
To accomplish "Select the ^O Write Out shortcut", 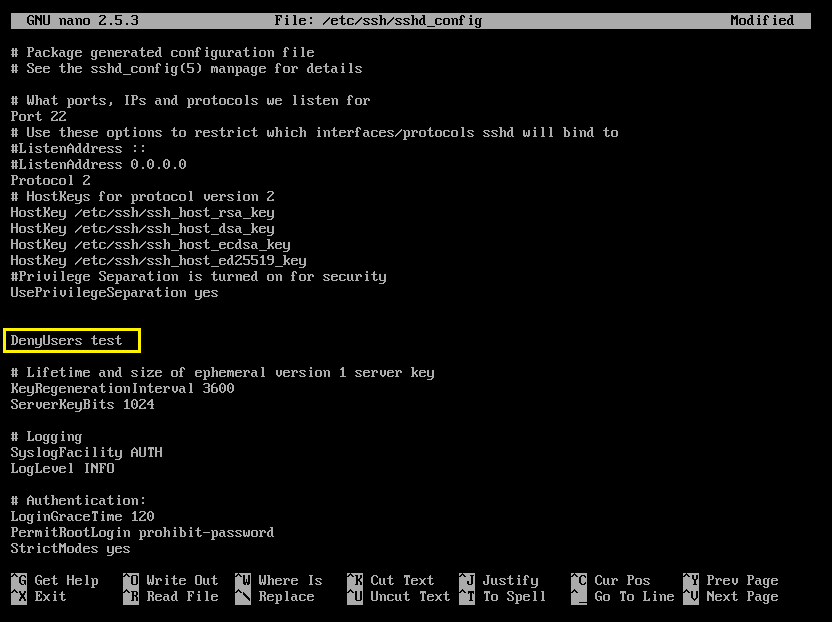I will point(170,580).
